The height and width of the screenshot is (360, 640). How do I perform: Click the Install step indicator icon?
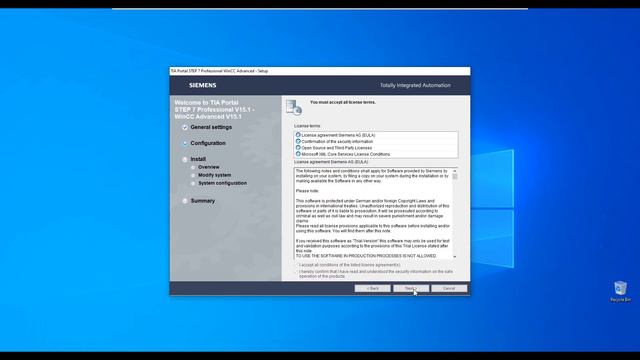tap(184, 159)
